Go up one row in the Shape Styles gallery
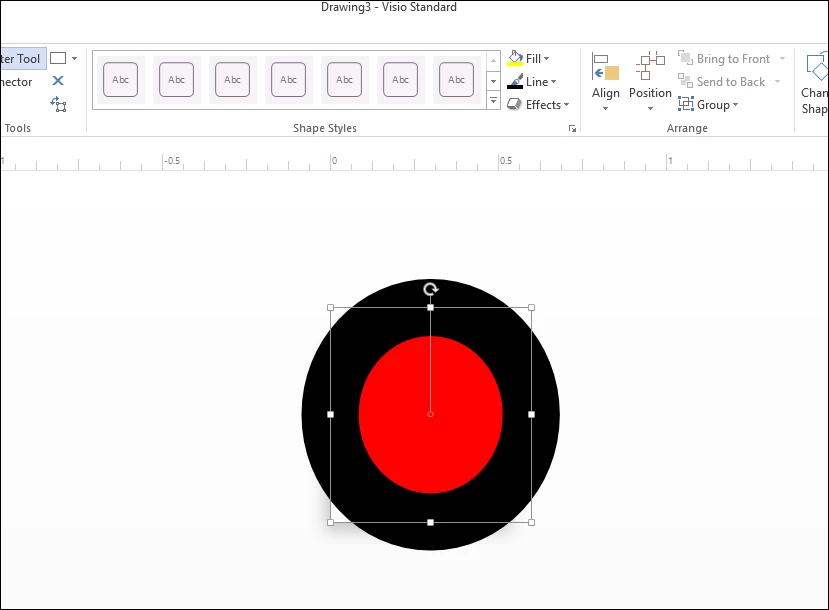Viewport: 829px width, 610px height. pos(493,61)
